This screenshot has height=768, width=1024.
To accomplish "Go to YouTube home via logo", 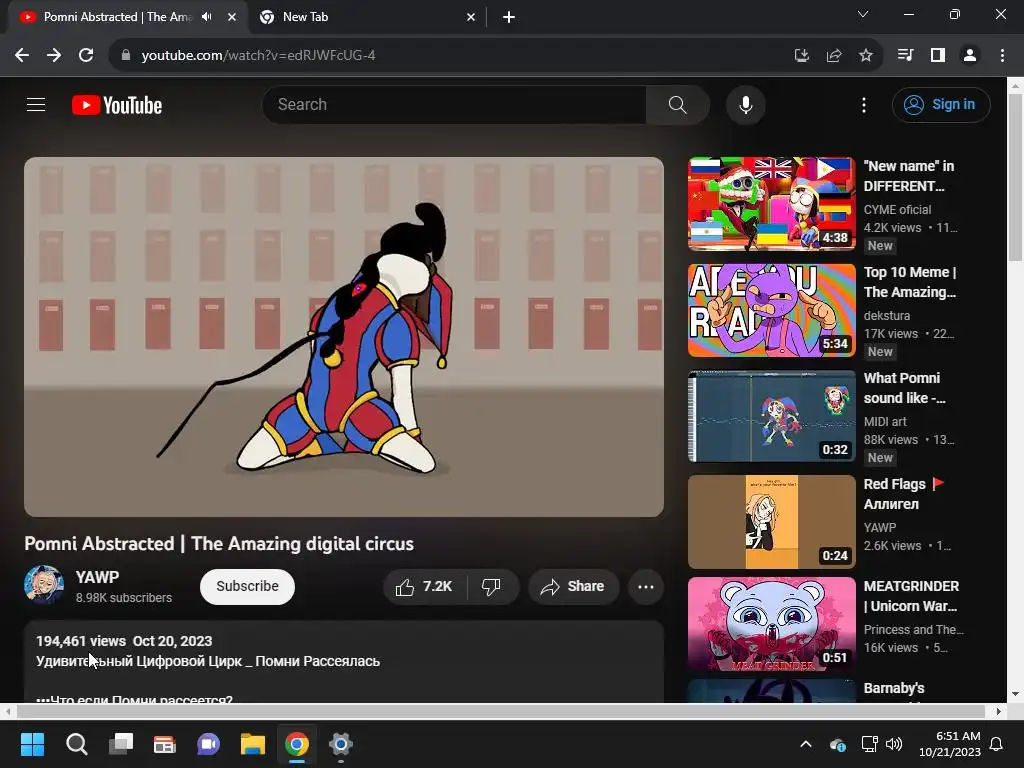I will coord(117,105).
